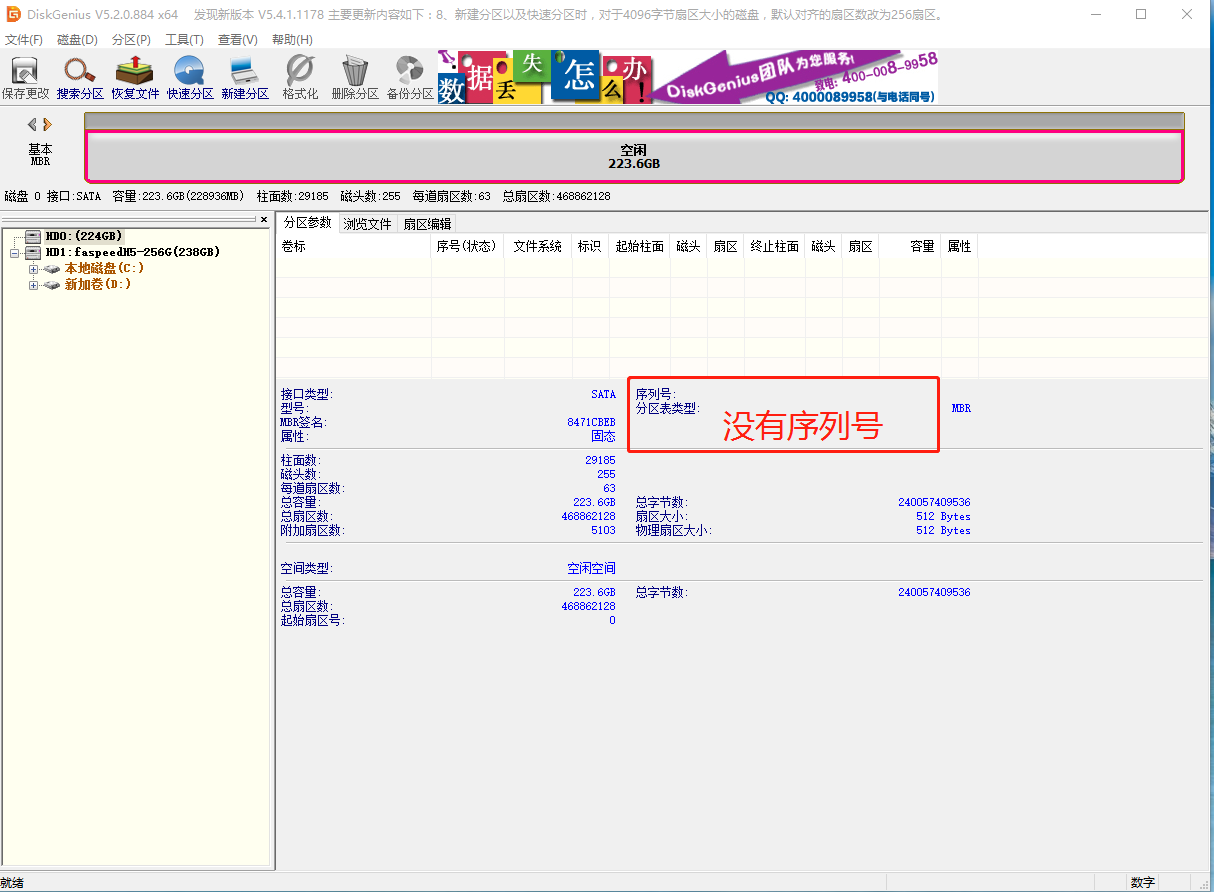Create a new partition via 新建分区 icon
This screenshot has height=892, width=1214.
tap(245, 79)
